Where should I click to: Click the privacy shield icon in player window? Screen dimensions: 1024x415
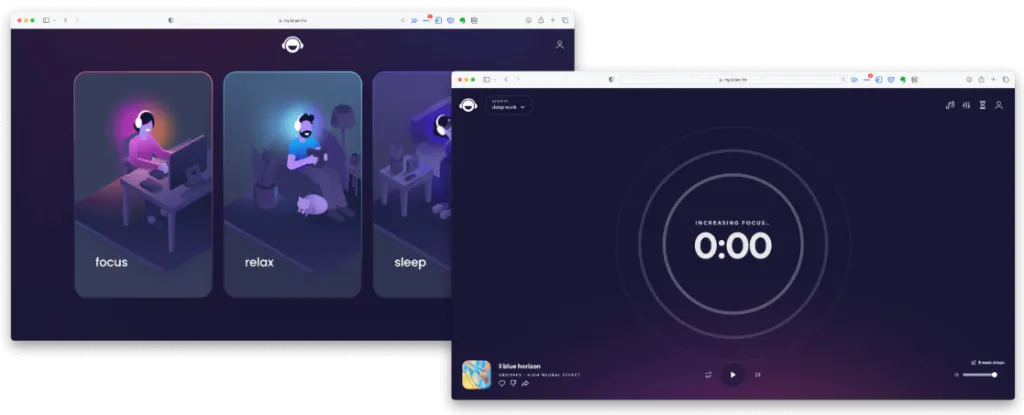[611, 79]
